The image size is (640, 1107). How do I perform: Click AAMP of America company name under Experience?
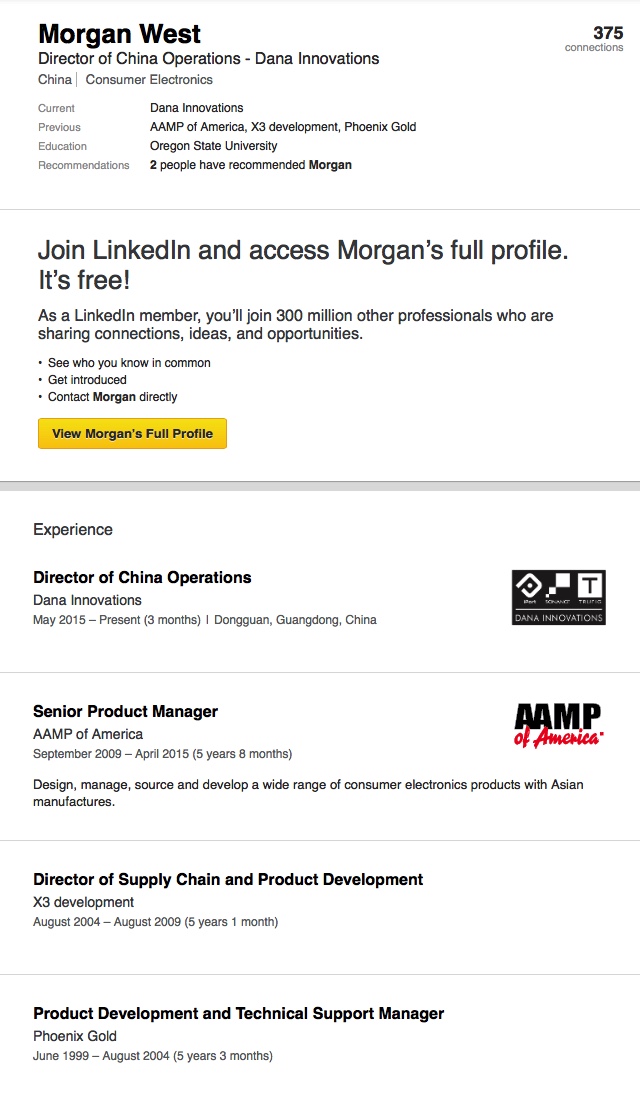(88, 734)
